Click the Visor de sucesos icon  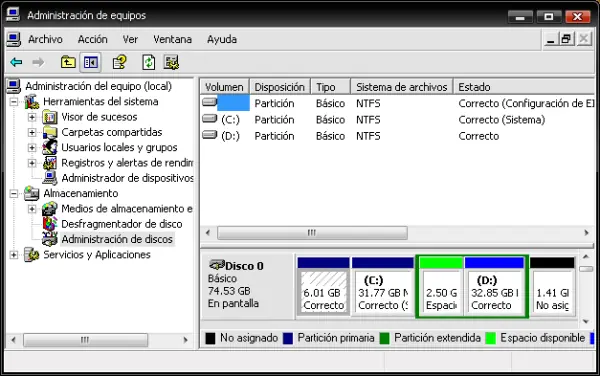(x=50, y=117)
